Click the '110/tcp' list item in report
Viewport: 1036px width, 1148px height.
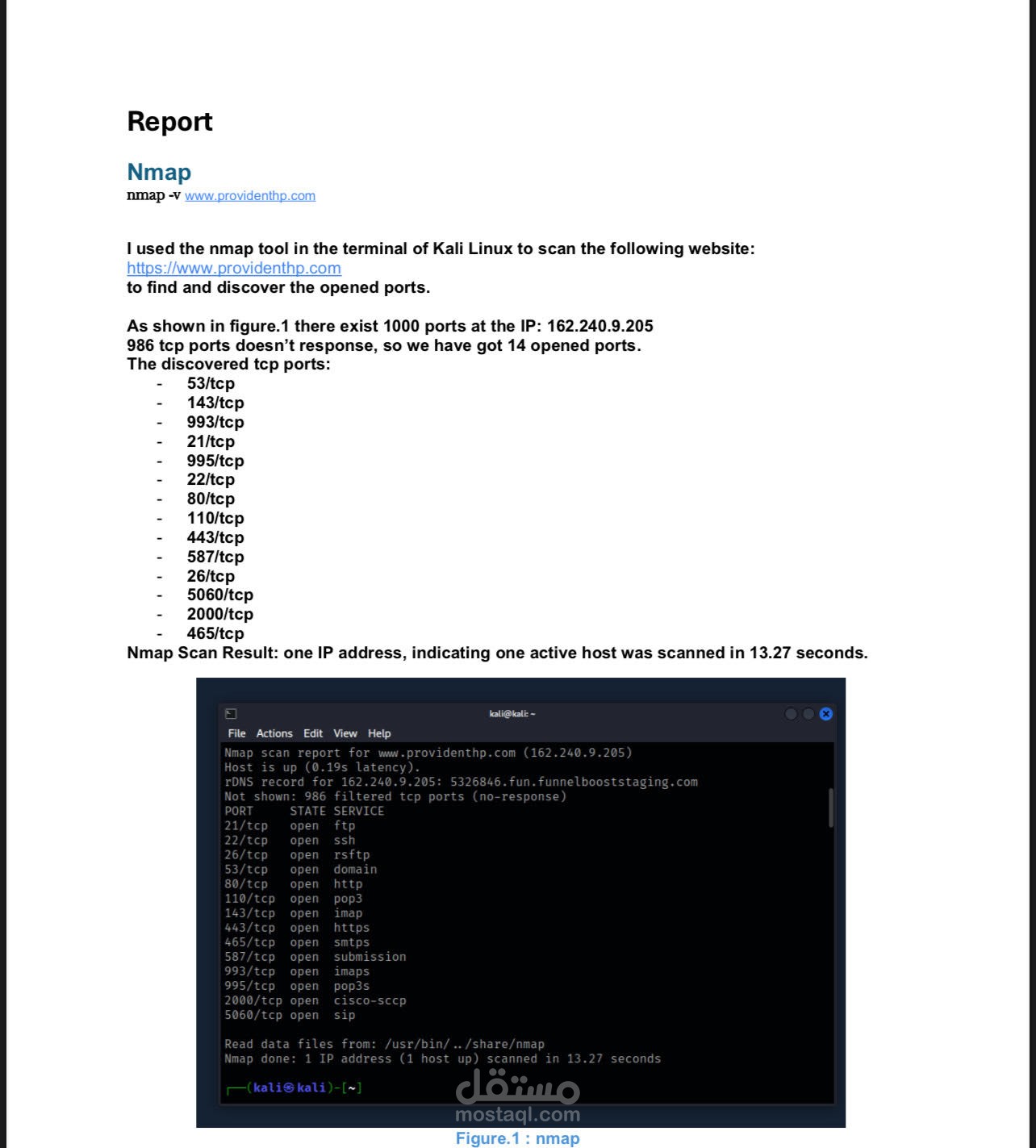point(215,518)
